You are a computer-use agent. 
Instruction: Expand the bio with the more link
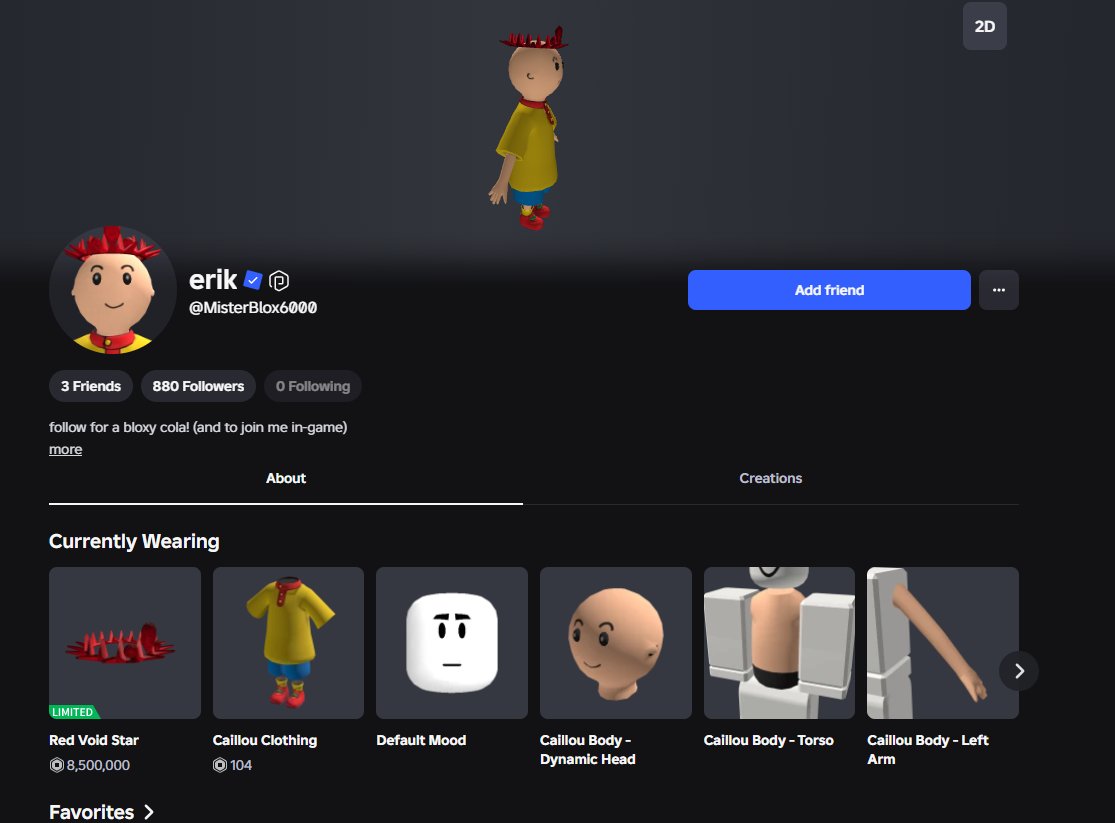tap(65, 450)
